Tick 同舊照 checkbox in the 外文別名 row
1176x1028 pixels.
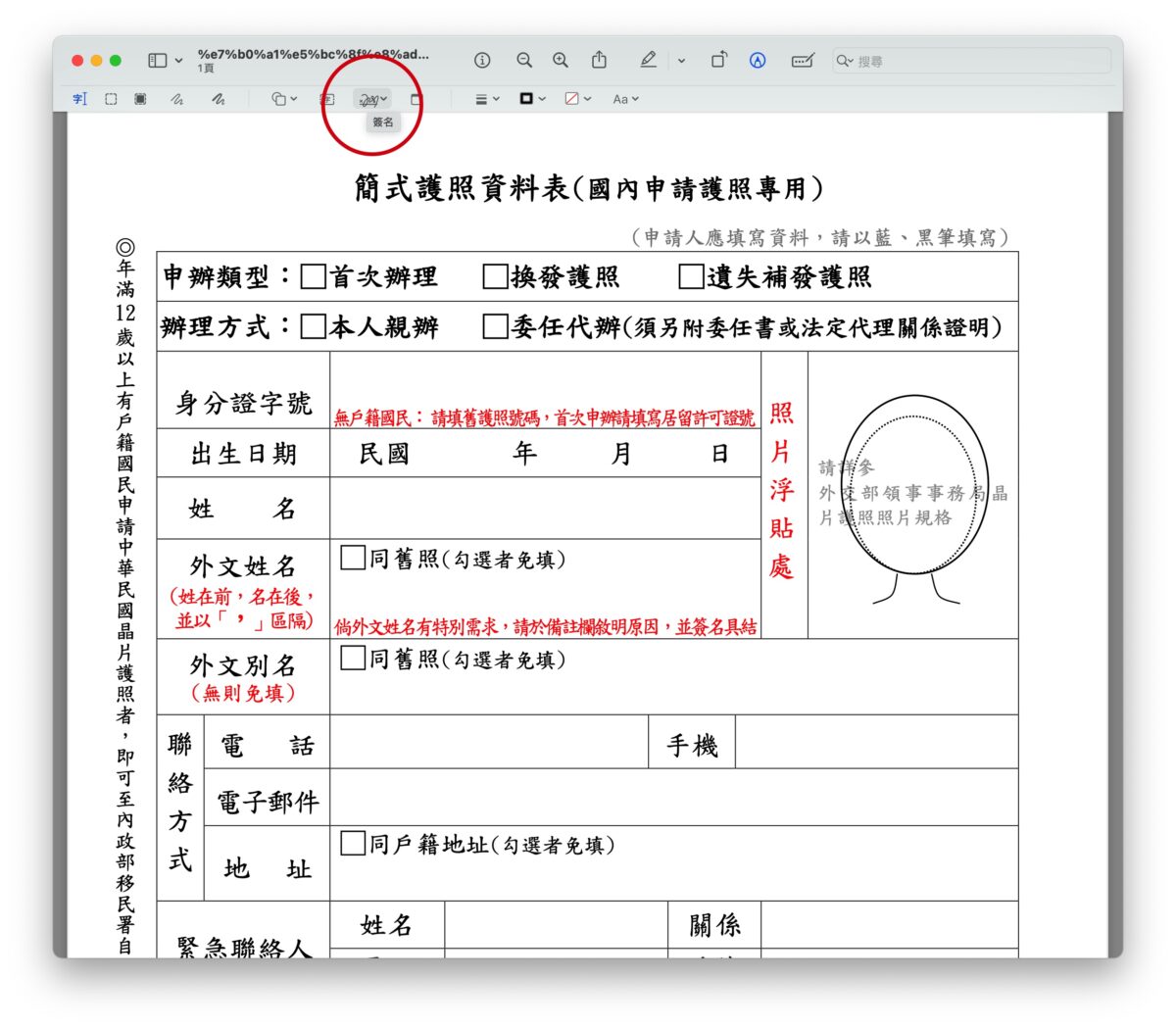coord(353,659)
